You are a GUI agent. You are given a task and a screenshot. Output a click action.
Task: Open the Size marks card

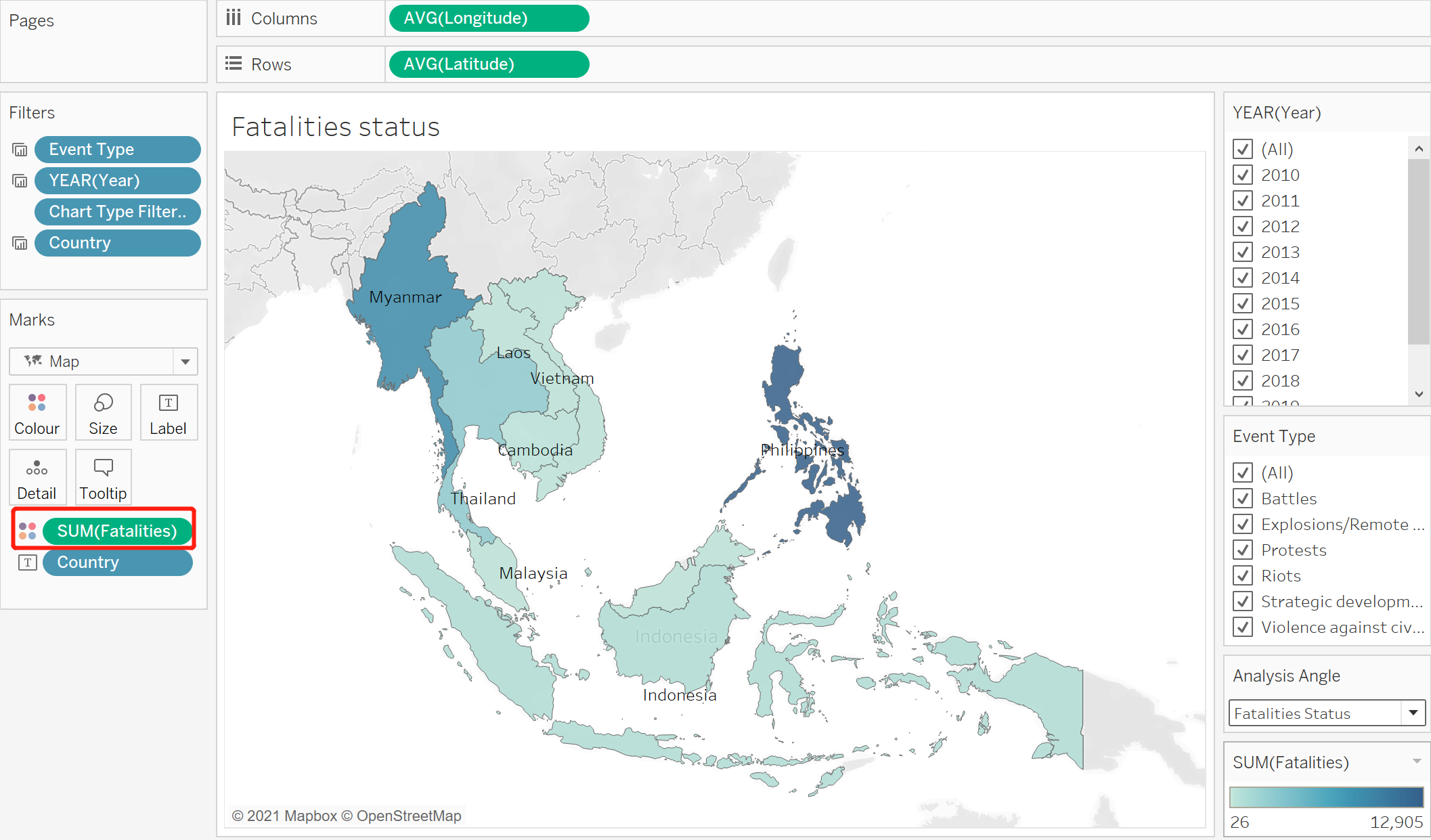click(103, 412)
